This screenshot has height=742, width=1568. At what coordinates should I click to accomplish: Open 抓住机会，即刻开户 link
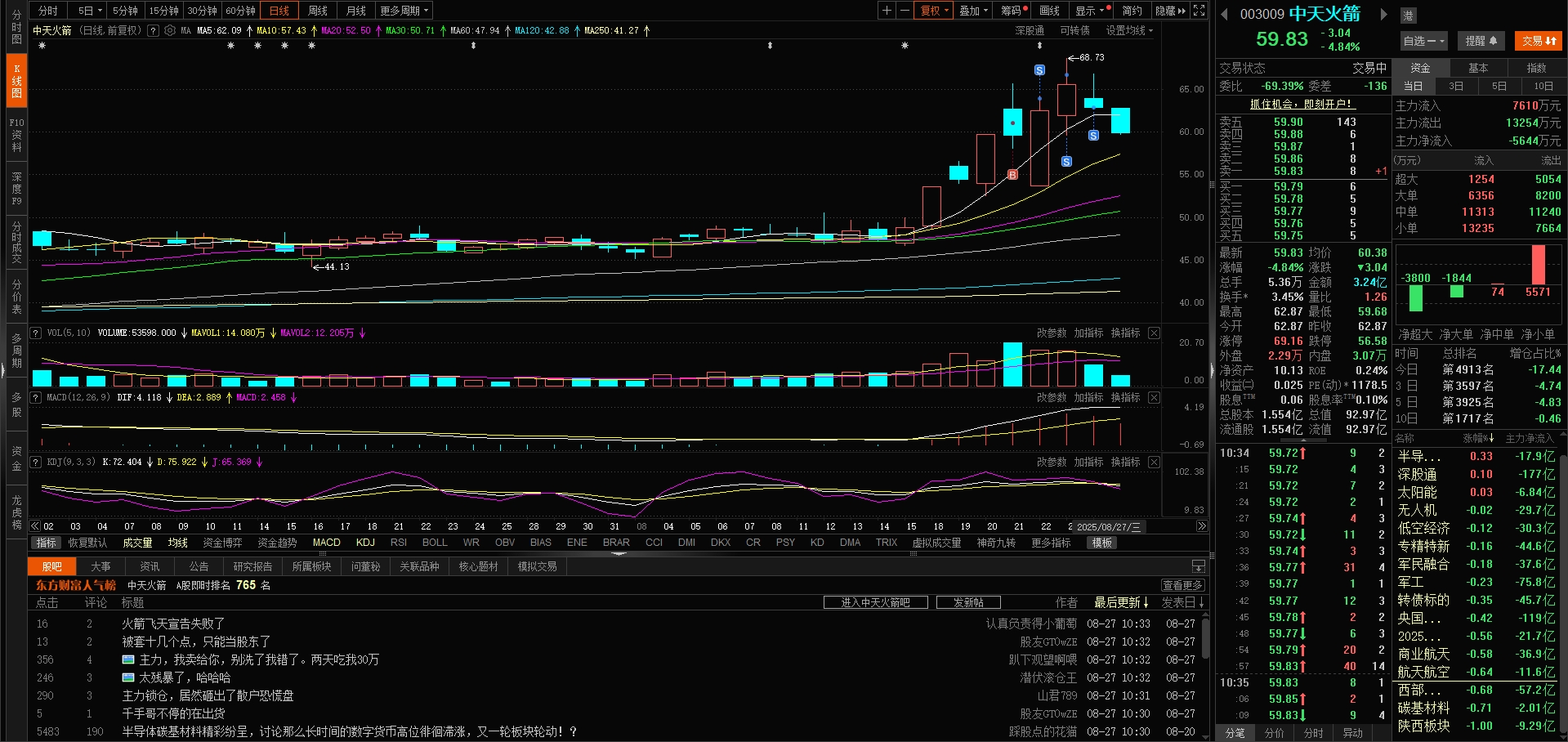click(1302, 104)
